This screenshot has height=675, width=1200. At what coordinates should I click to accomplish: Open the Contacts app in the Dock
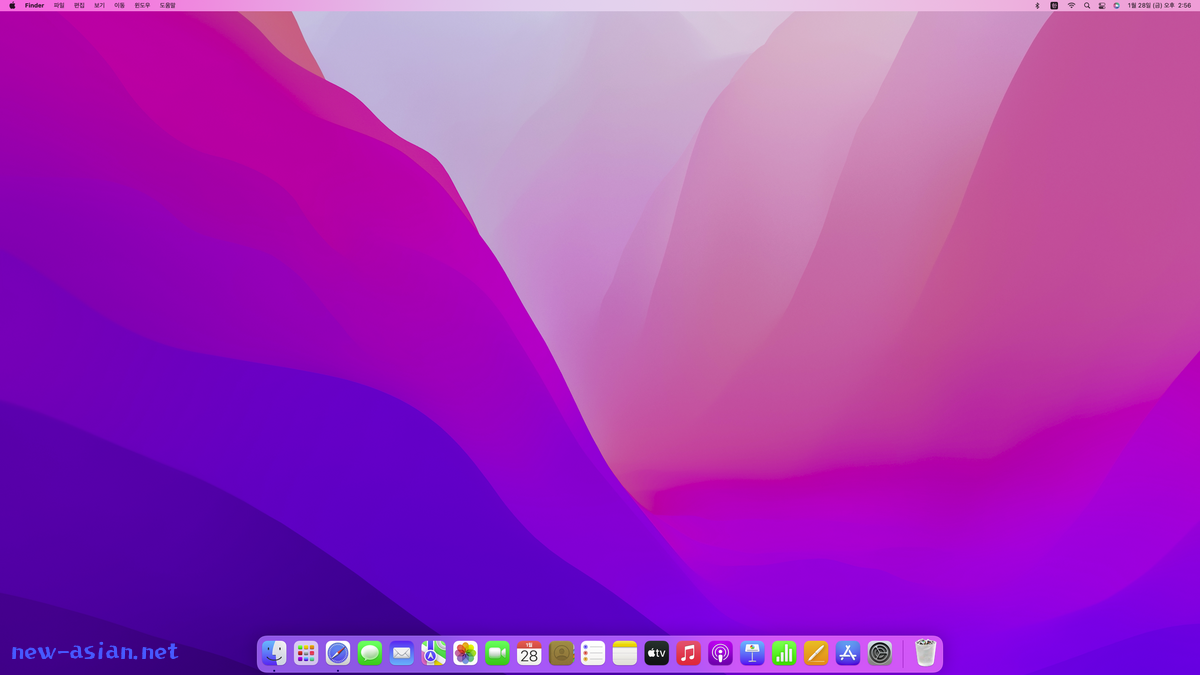(x=561, y=653)
